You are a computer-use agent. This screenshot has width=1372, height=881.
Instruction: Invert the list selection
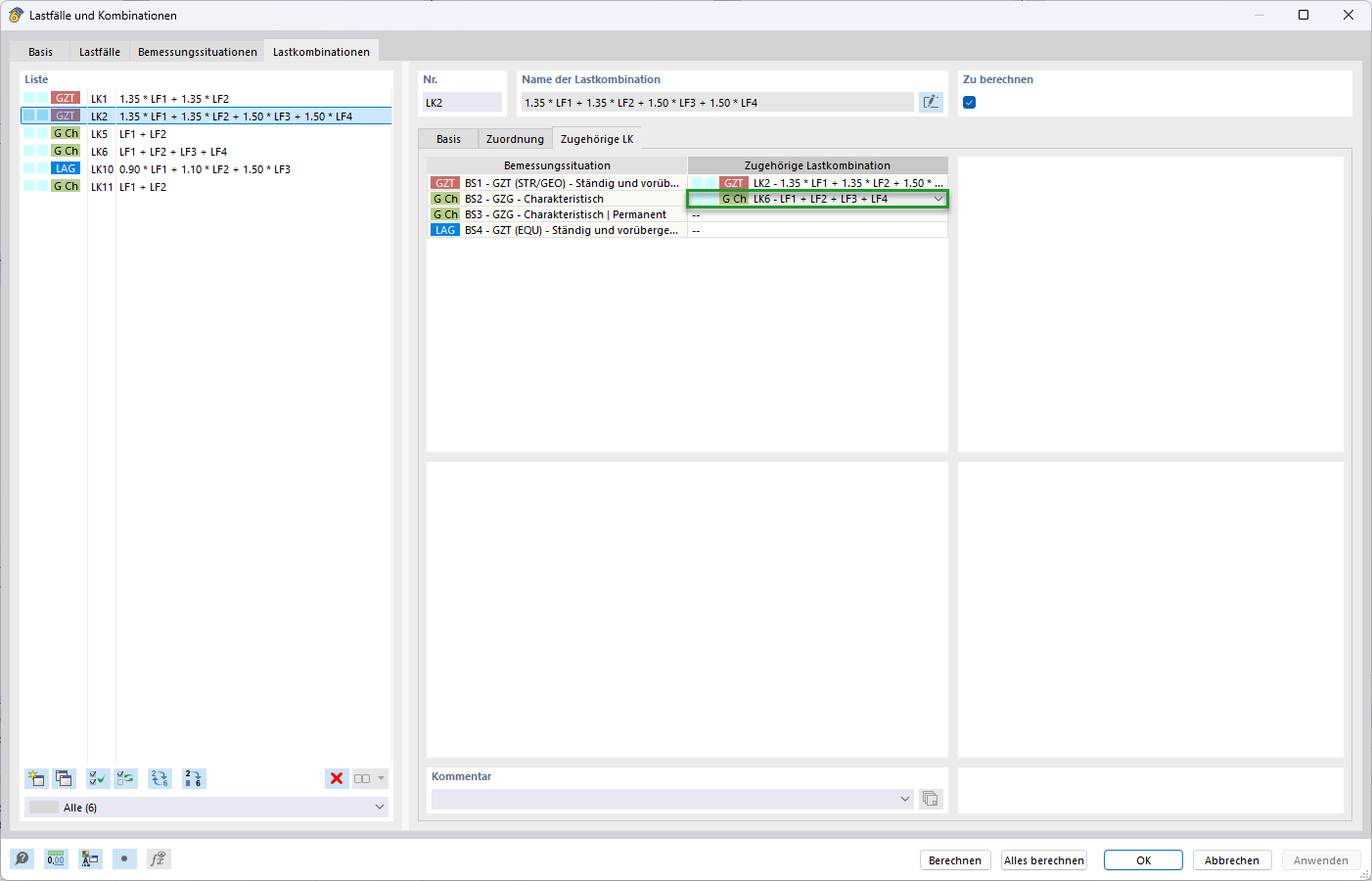[125, 778]
